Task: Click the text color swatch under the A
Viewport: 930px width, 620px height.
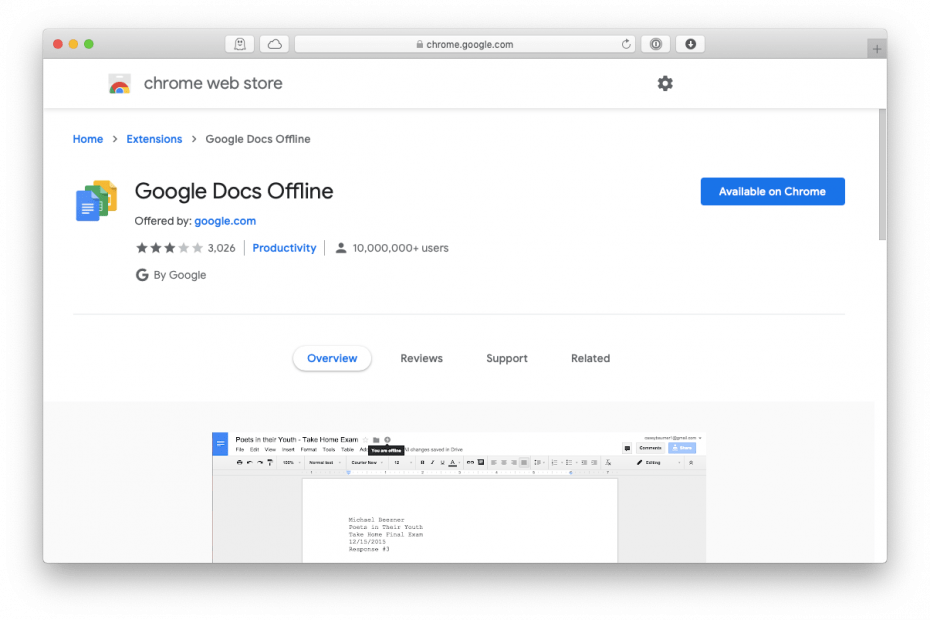Action: (x=453, y=464)
